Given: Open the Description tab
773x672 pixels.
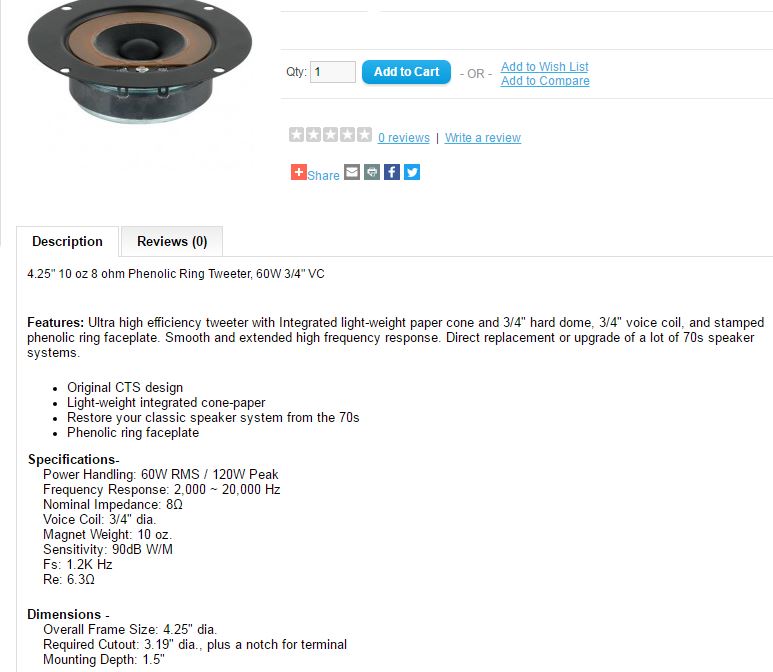Looking at the screenshot, I should (68, 242).
